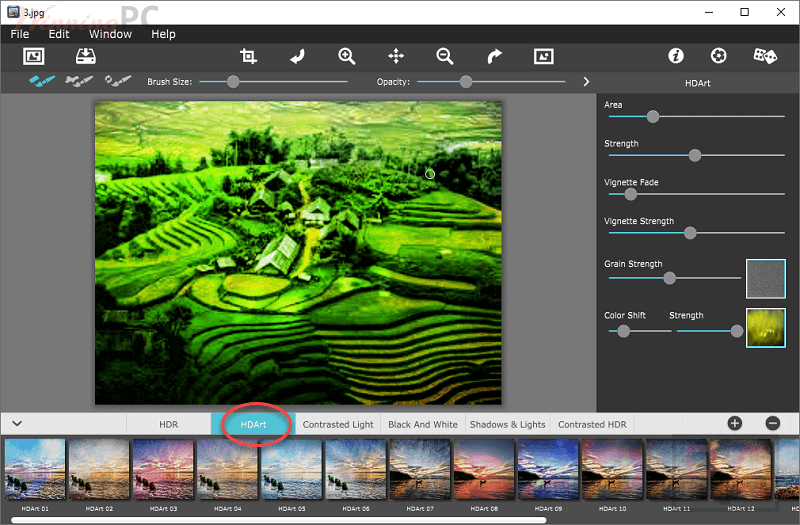Open the Edit menu

(59, 34)
